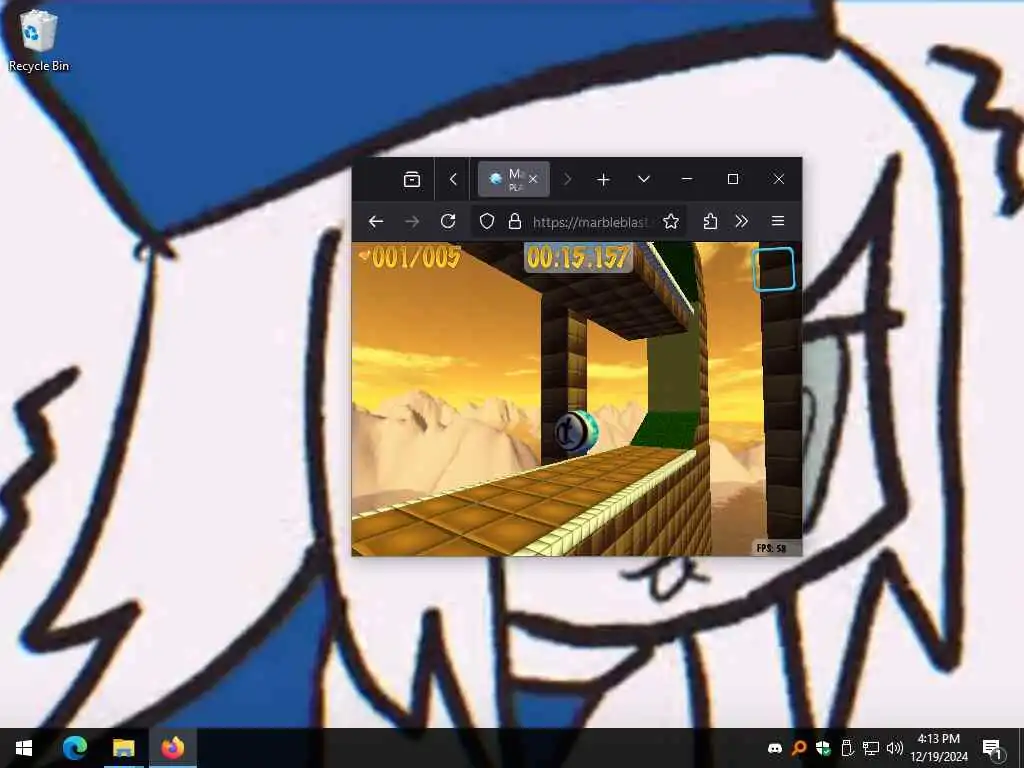This screenshot has height=768, width=1024.
Task: Open the Action Center notifications
Action: pos(993,748)
